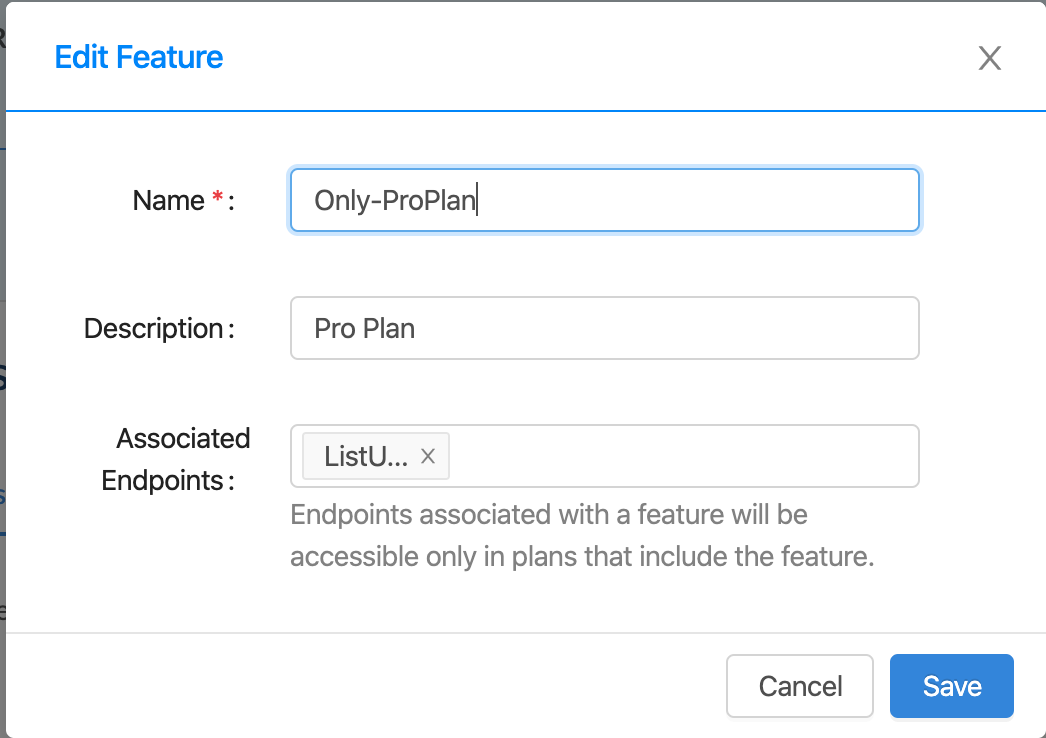Click the endpoints helper text below selector
This screenshot has height=738, width=1046.
point(582,535)
